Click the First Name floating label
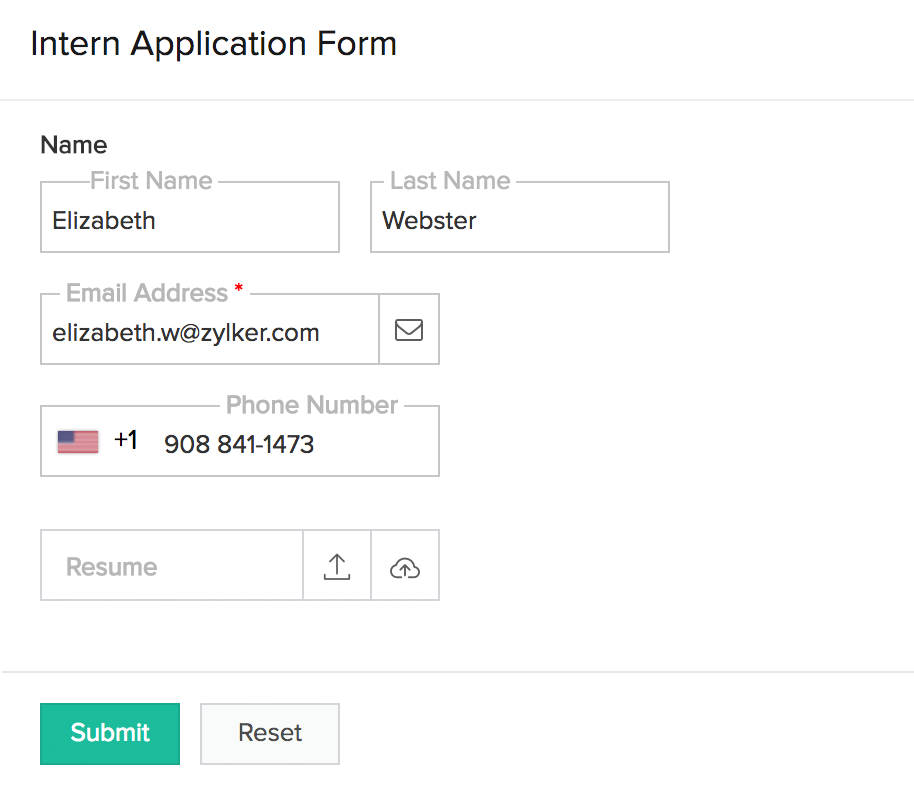Viewport: 914px width, 802px height. tap(151, 181)
